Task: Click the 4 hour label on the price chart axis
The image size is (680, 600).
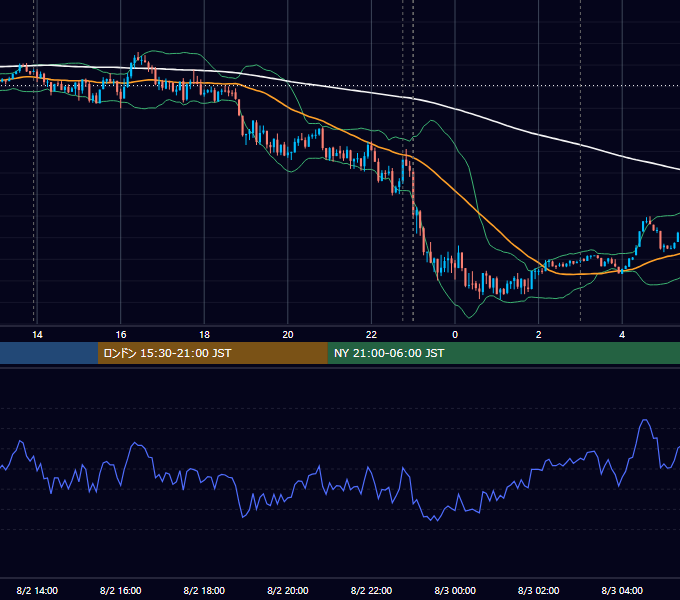Action: (622, 335)
